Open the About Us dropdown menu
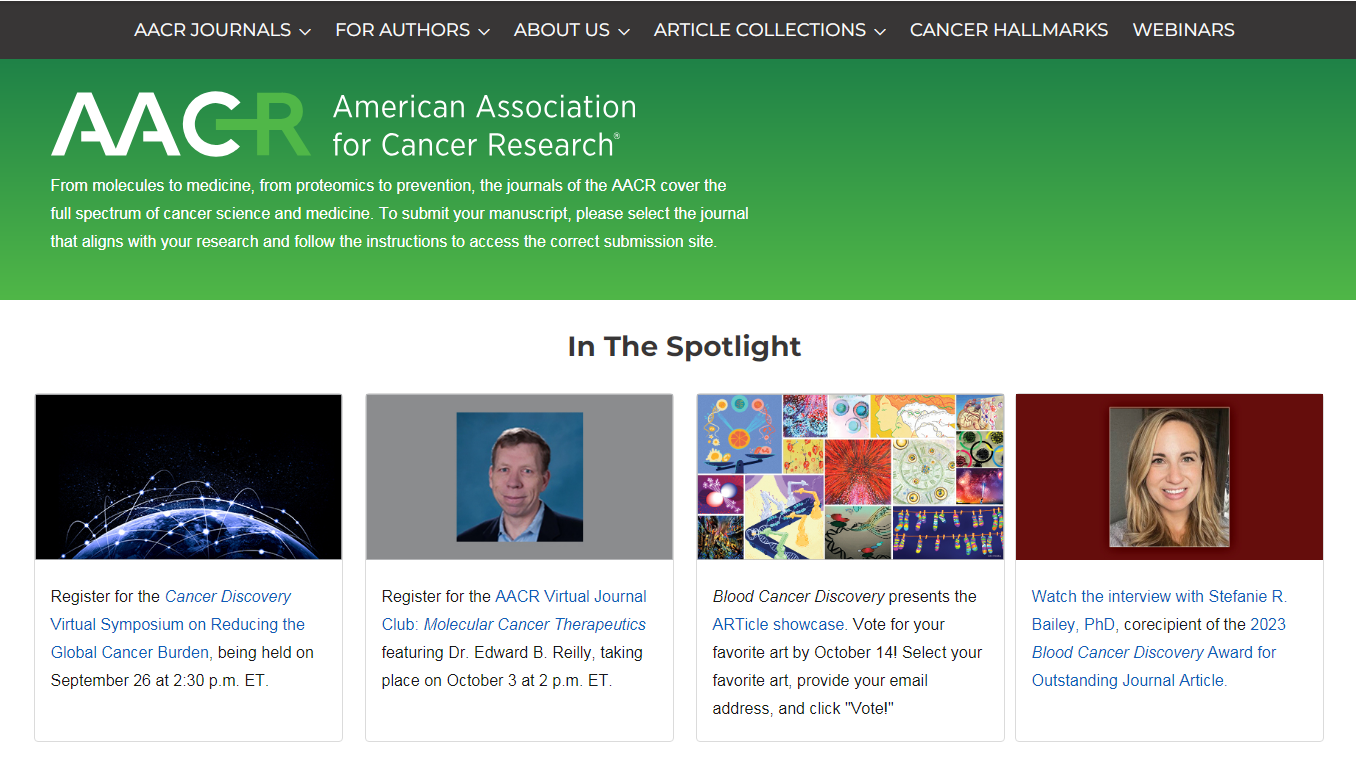Viewport: 1356px width, 776px height. click(571, 30)
